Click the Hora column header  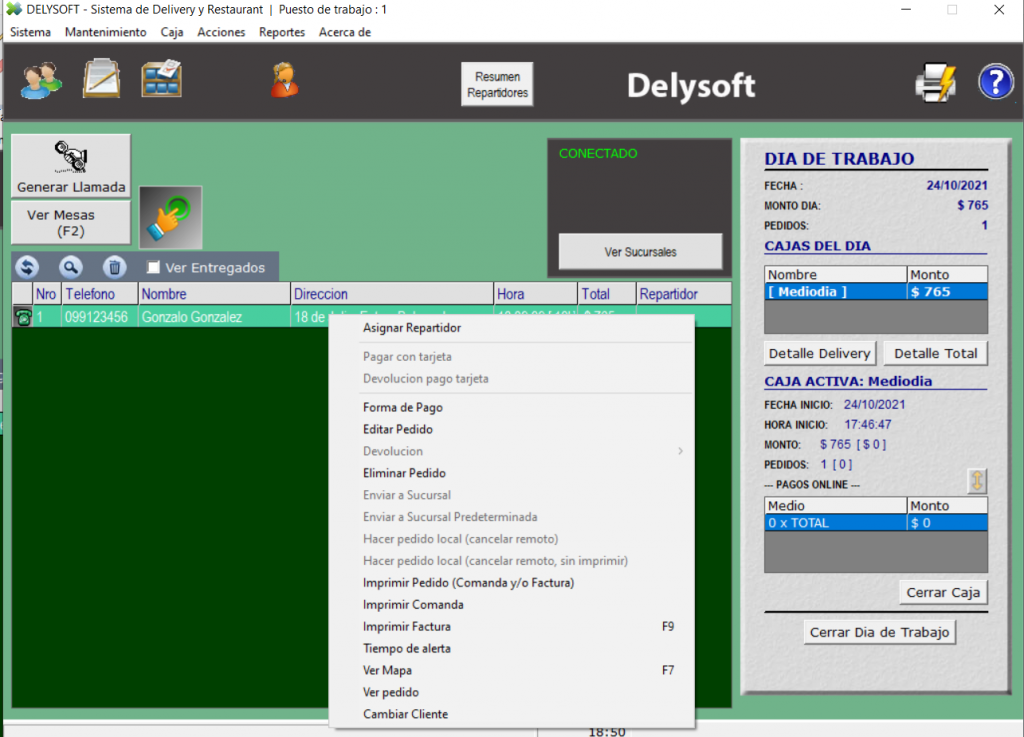coord(536,294)
